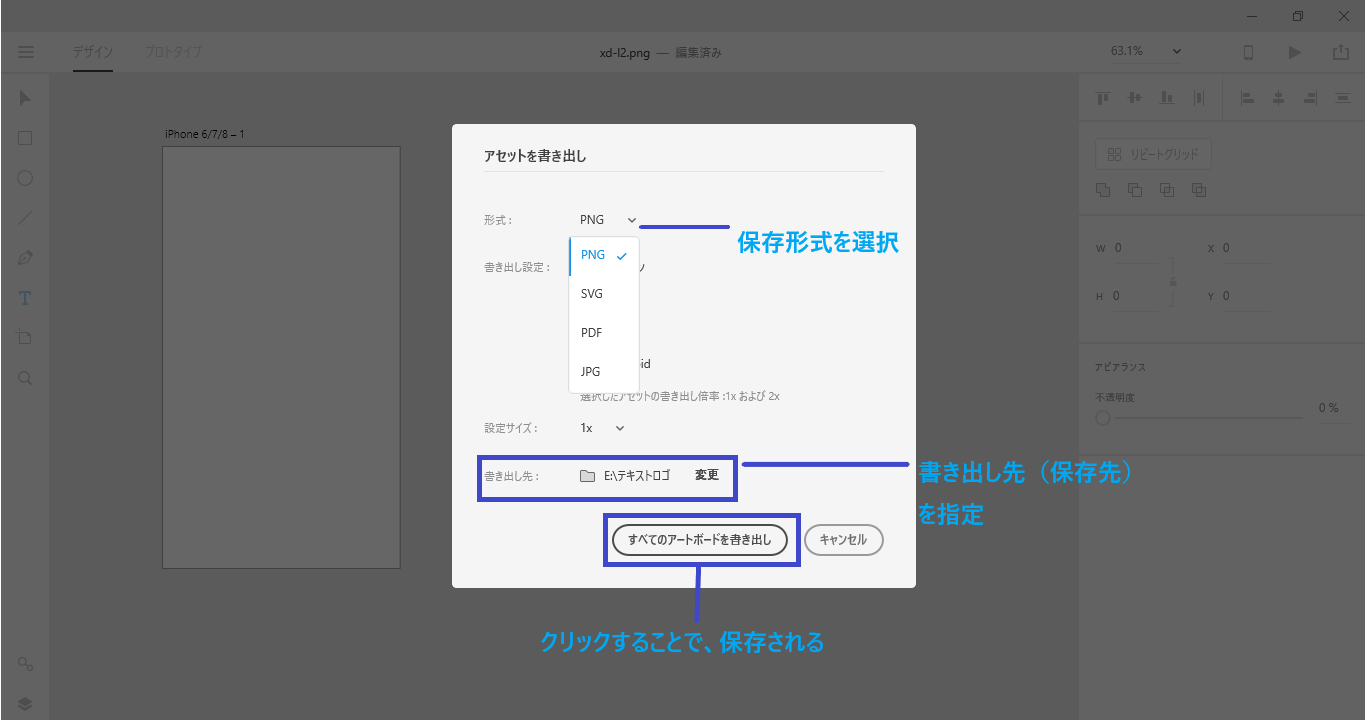Select the Rectangle tool

[x=25, y=138]
